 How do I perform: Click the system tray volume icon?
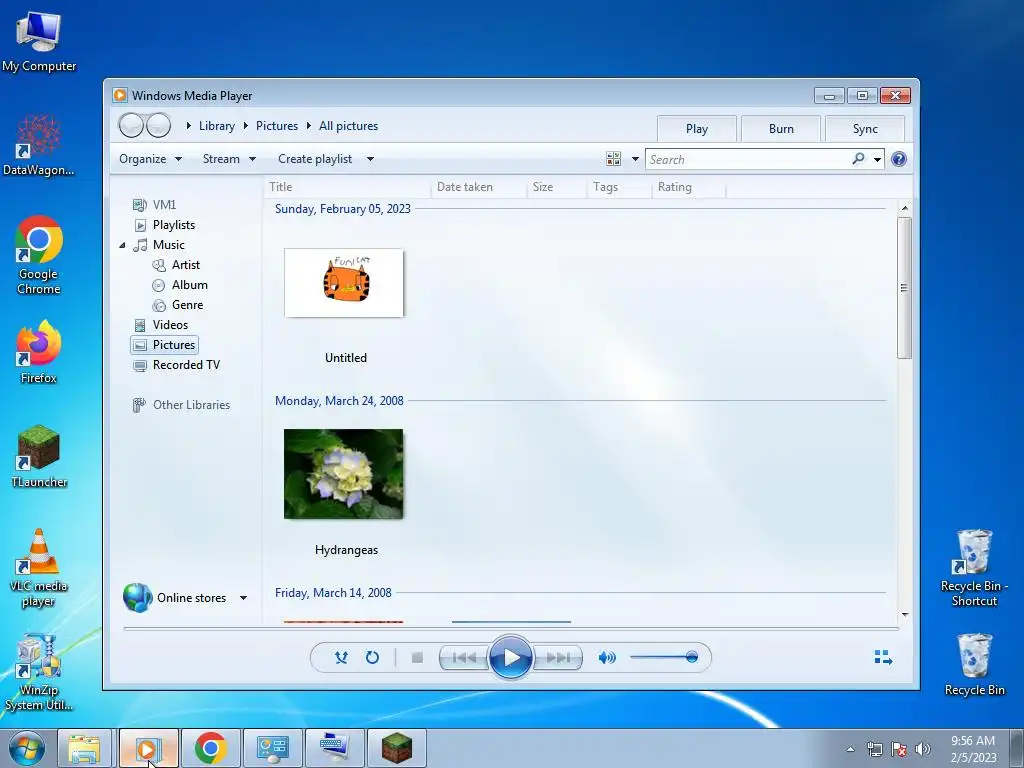(923, 749)
